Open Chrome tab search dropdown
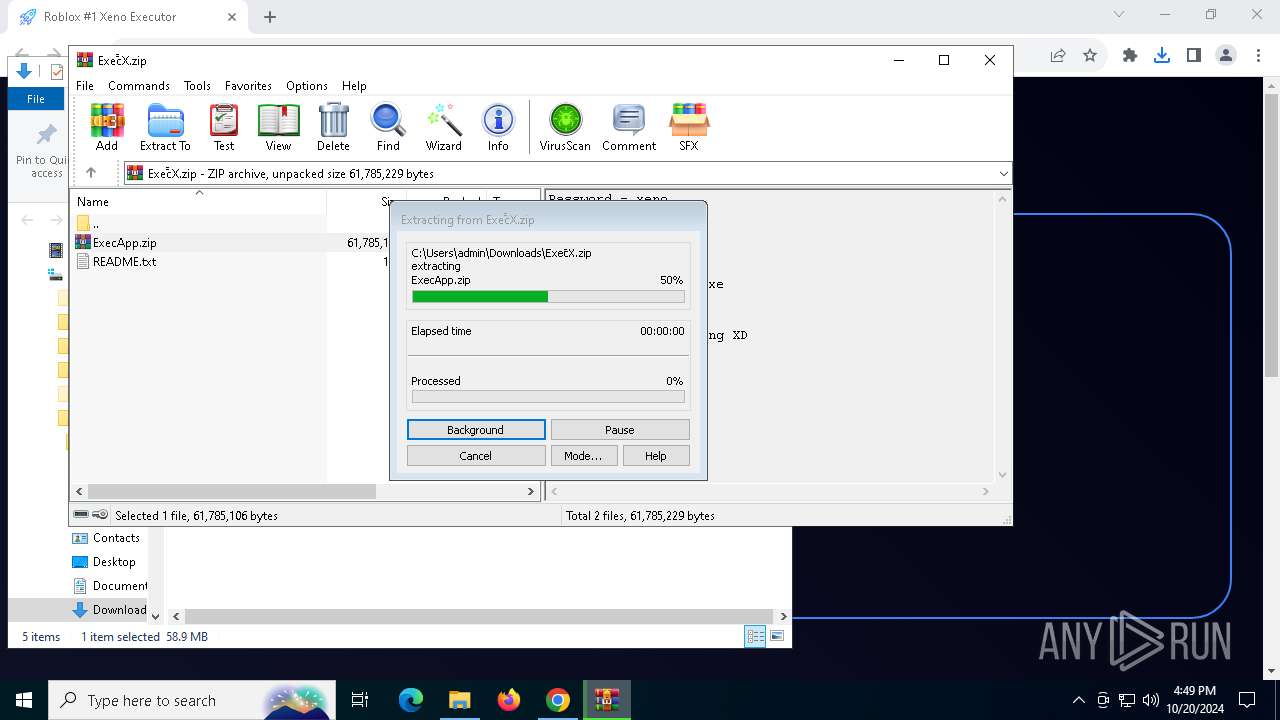 [1119, 15]
